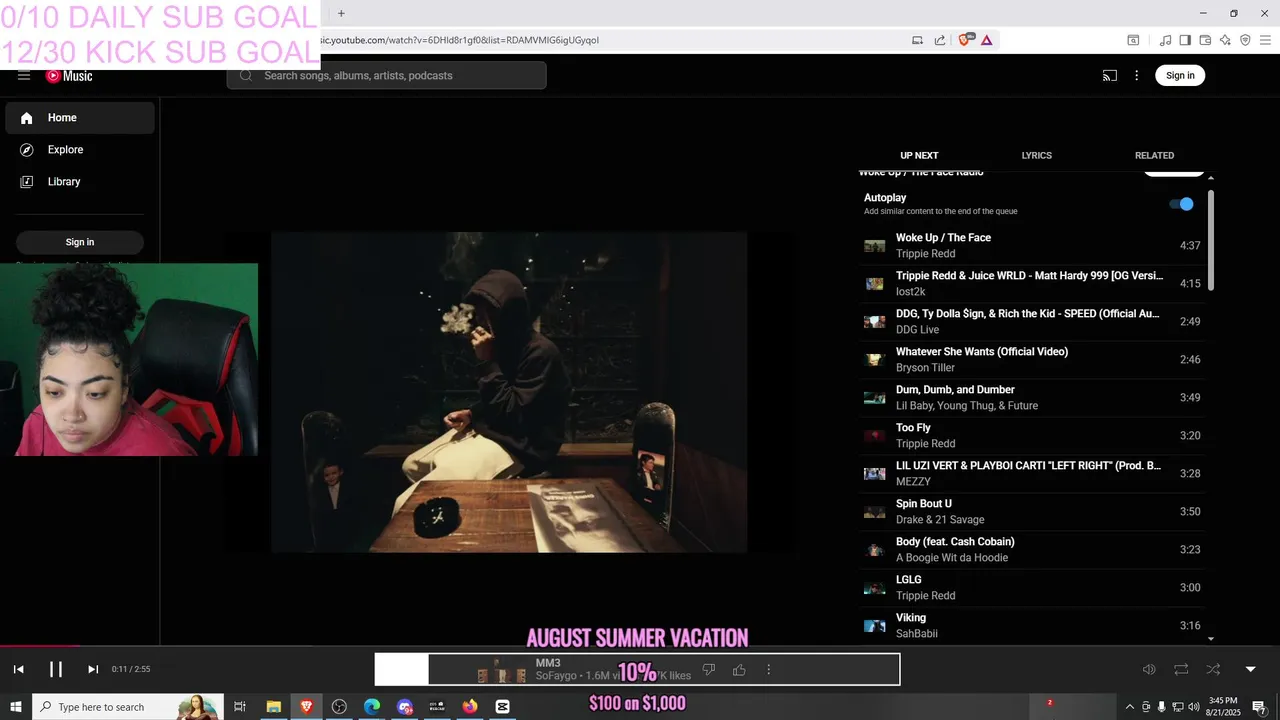Play Dum, Dumb, and Dumber track
1280x720 pixels.
point(1032,398)
